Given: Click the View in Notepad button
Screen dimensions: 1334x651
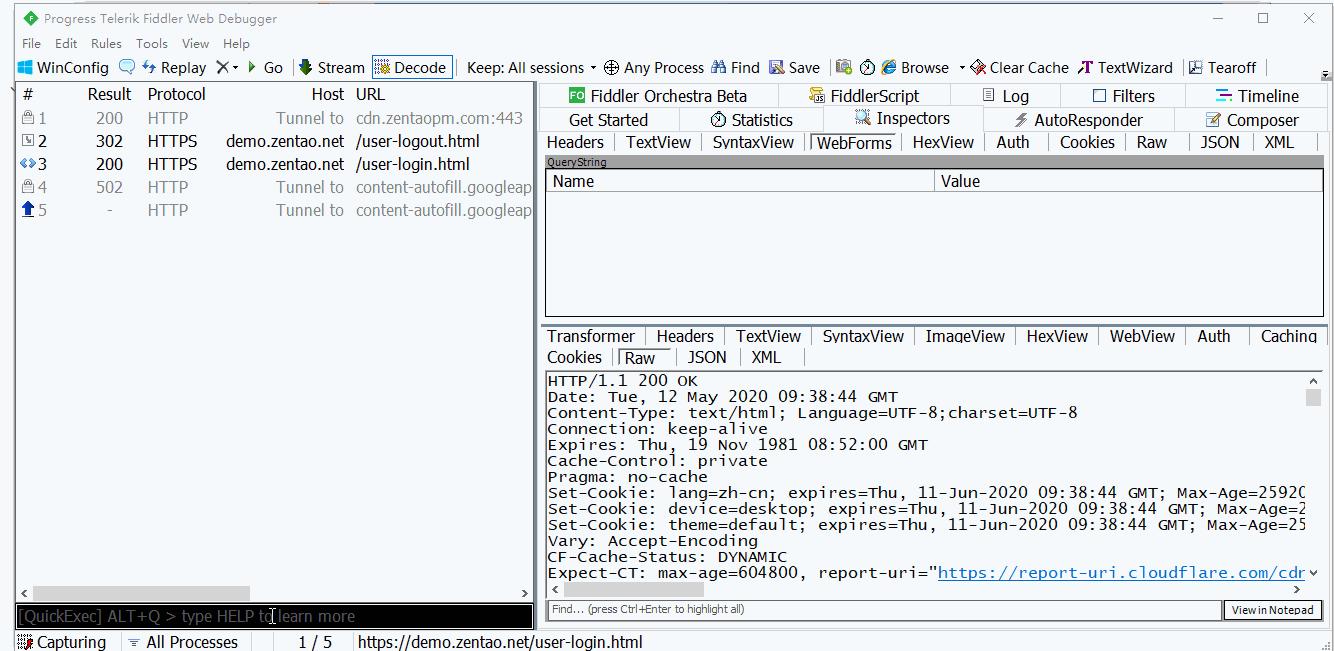Looking at the screenshot, I should coord(1272,610).
